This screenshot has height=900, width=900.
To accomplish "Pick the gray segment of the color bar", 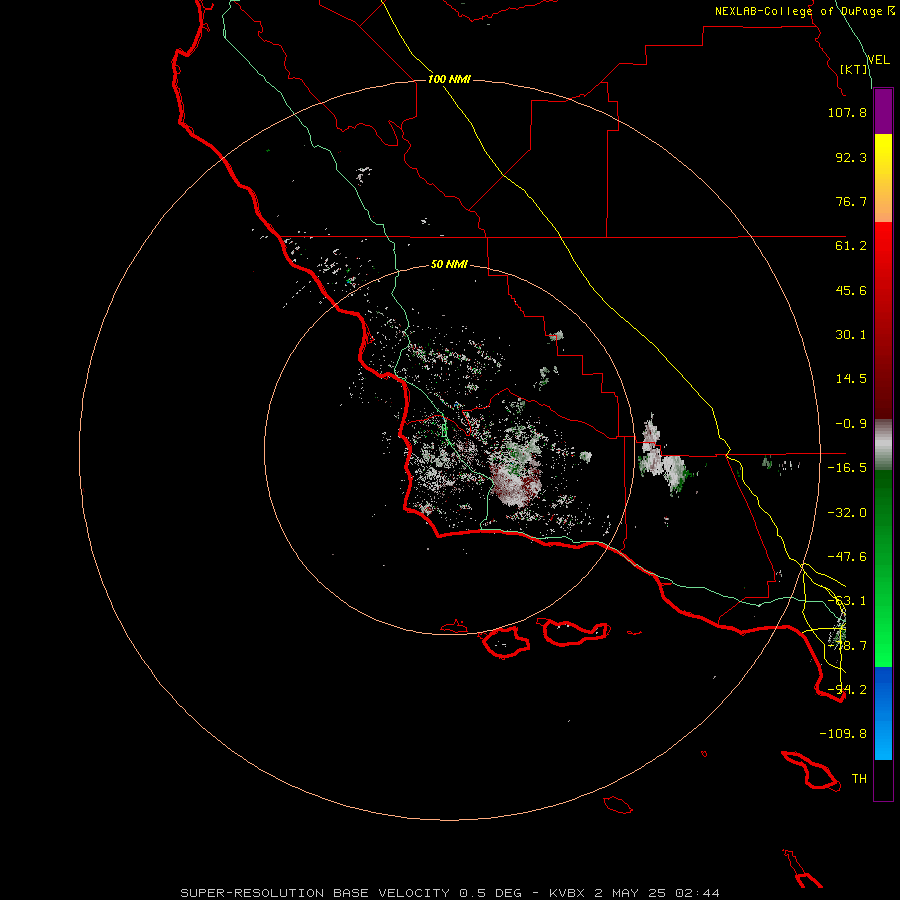I will tap(883, 444).
